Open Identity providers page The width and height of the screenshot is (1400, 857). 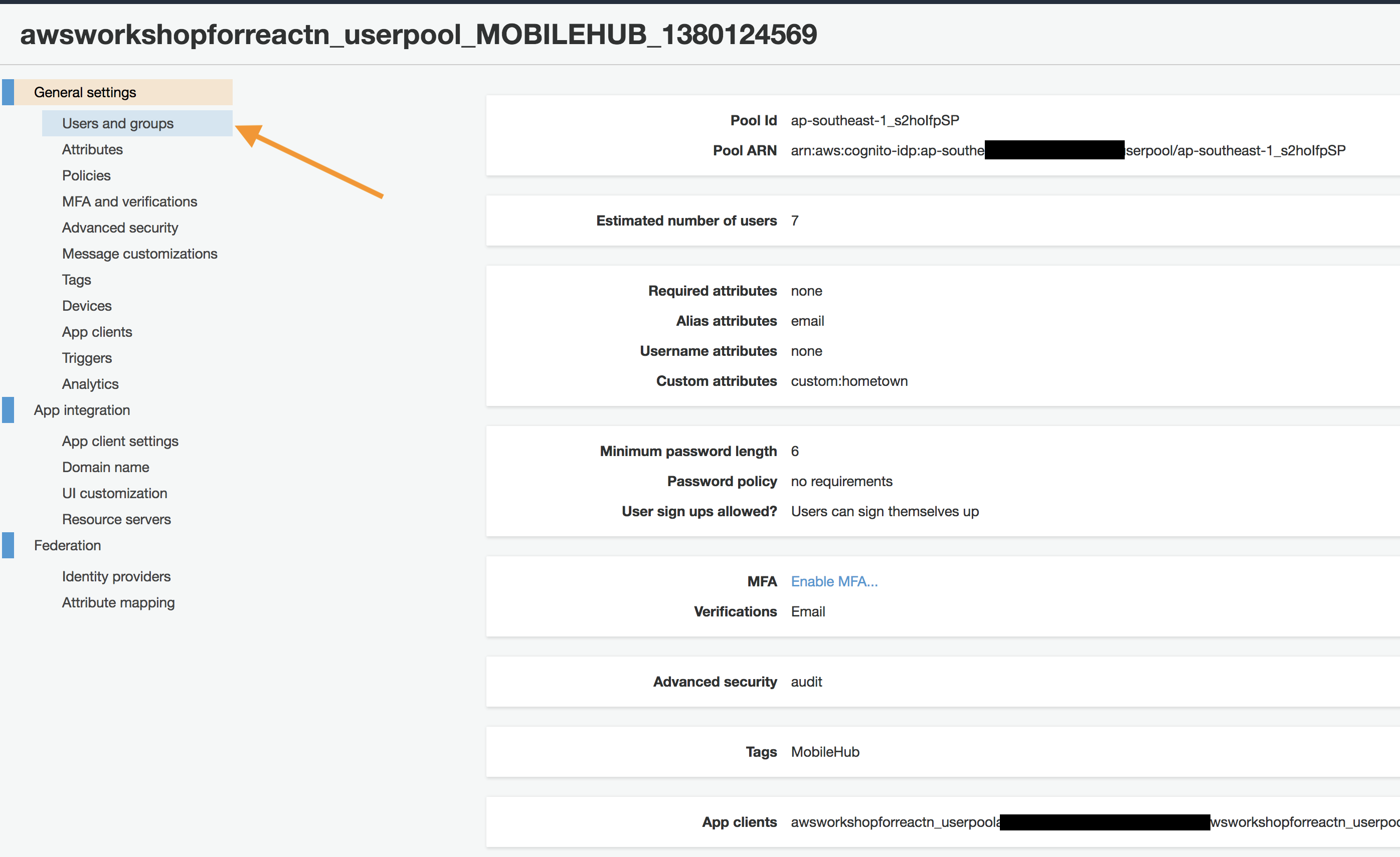pos(116,576)
